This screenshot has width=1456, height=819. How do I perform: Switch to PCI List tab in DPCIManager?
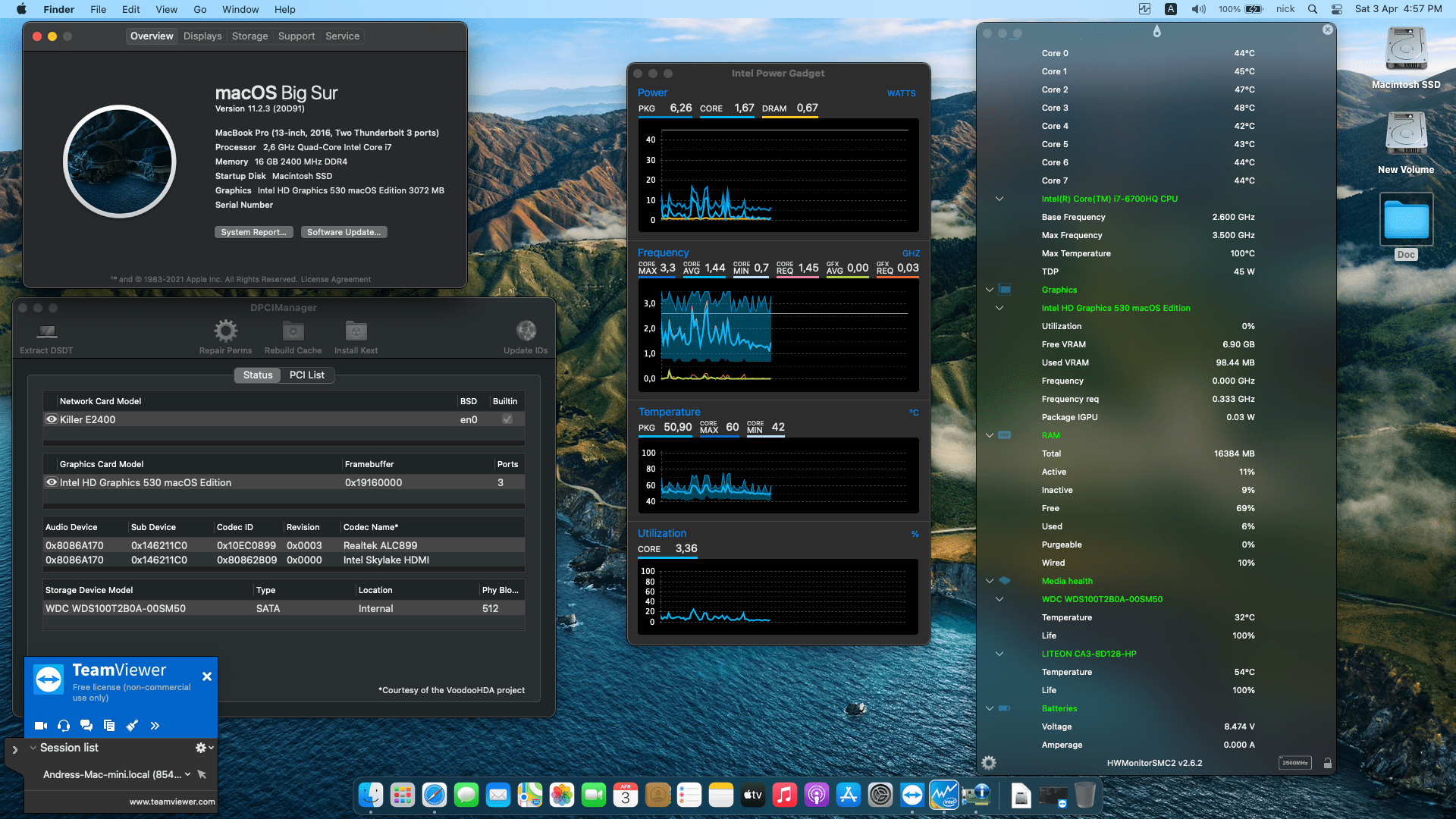[306, 375]
